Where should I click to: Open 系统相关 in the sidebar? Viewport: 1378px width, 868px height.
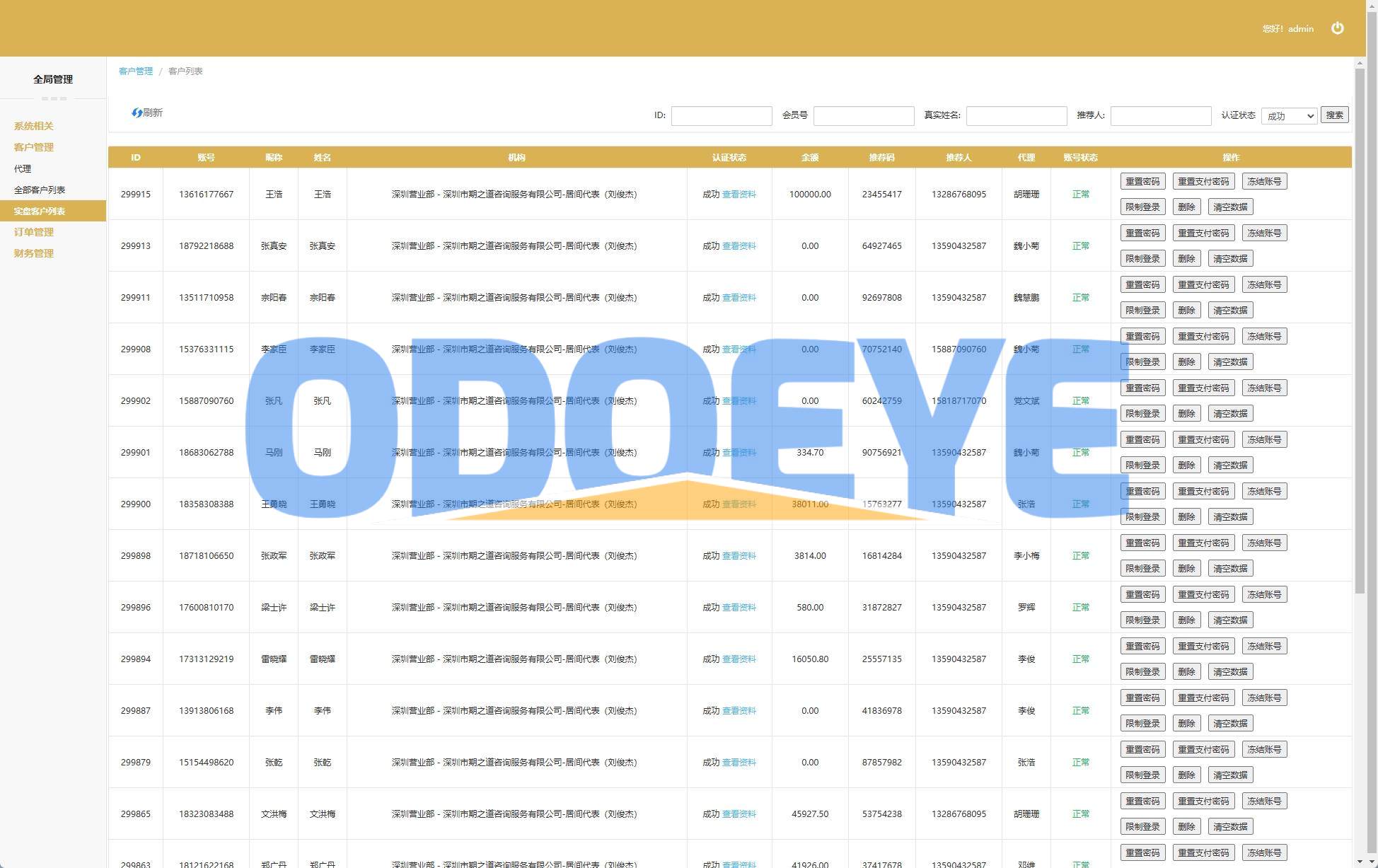(34, 126)
